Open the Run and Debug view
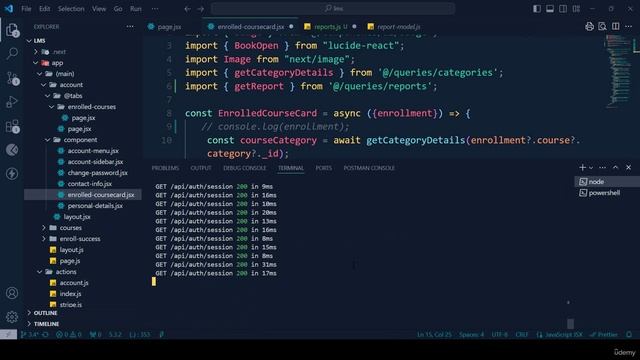Screen dimensions: 640x360 12,102
